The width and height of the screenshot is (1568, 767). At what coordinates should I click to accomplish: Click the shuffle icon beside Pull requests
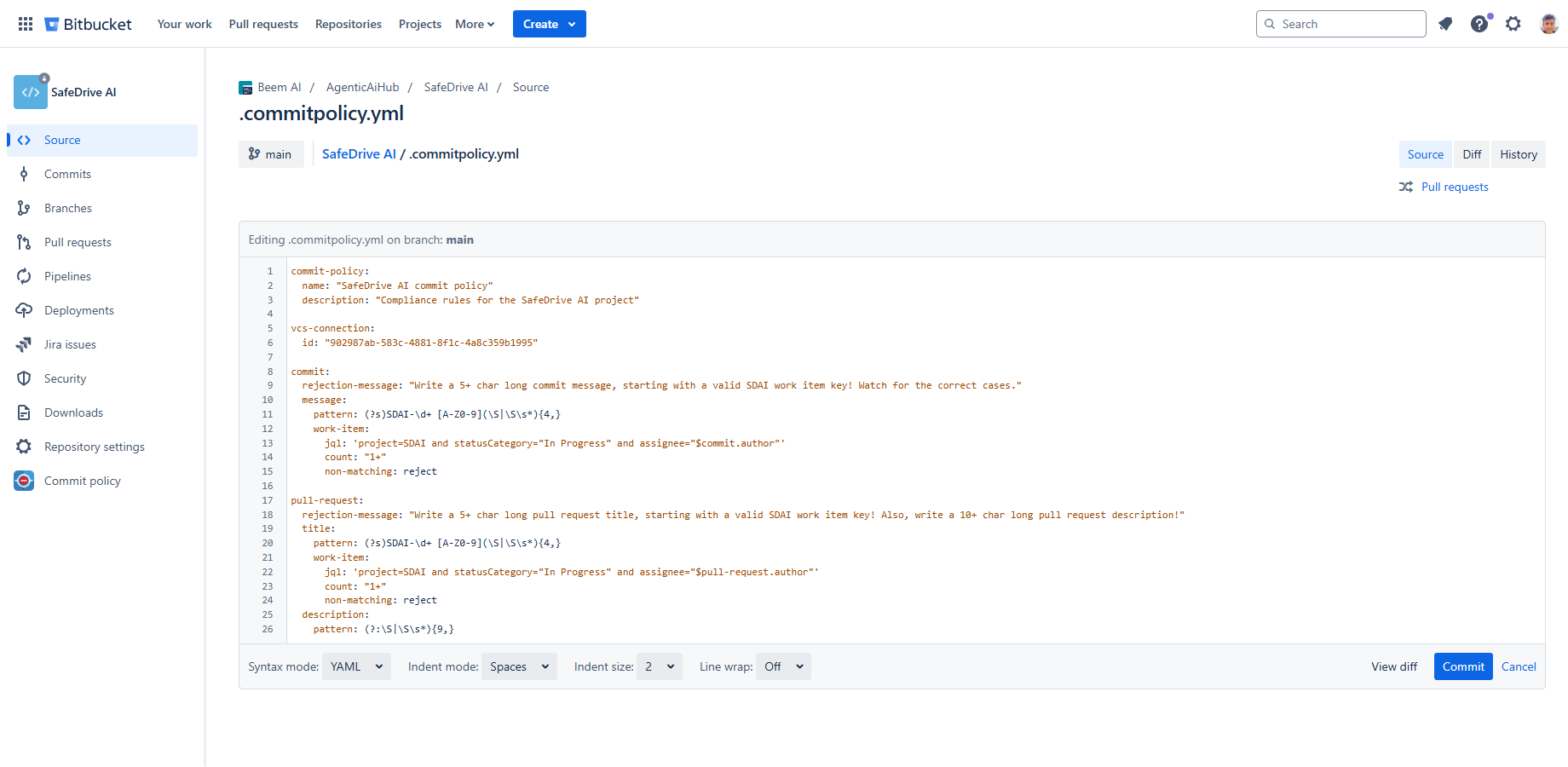[1406, 187]
